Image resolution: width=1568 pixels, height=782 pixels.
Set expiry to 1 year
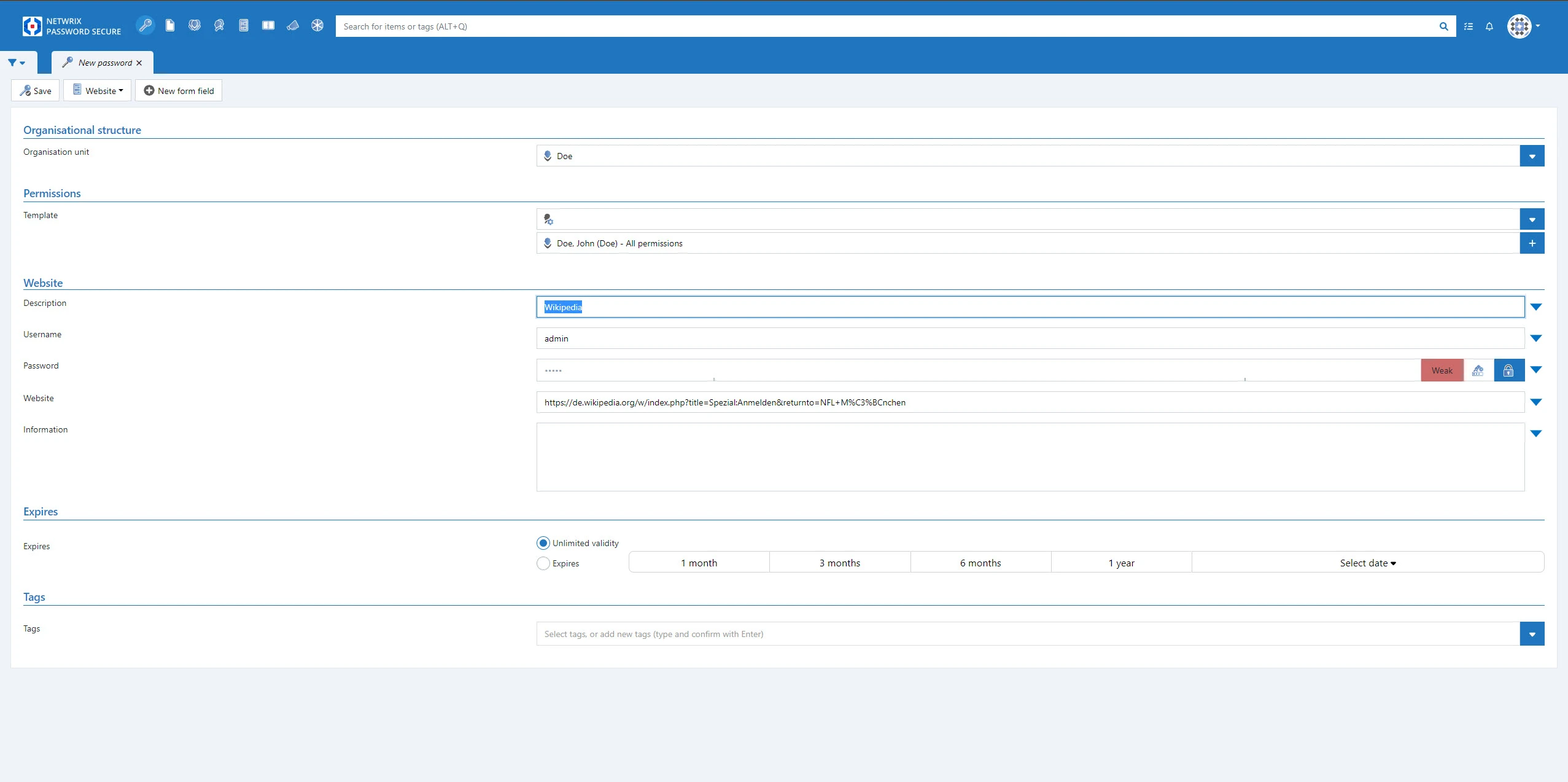1122,563
